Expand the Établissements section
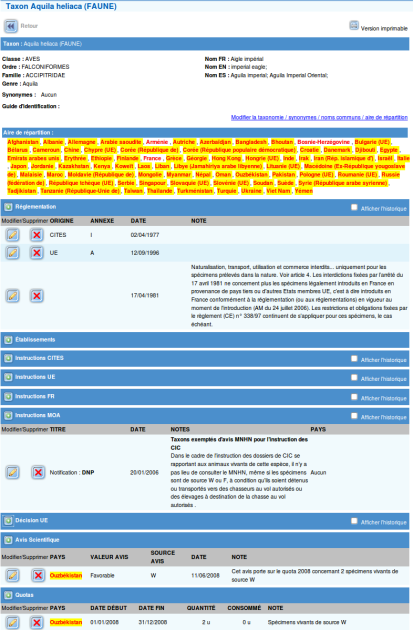 click(8, 340)
